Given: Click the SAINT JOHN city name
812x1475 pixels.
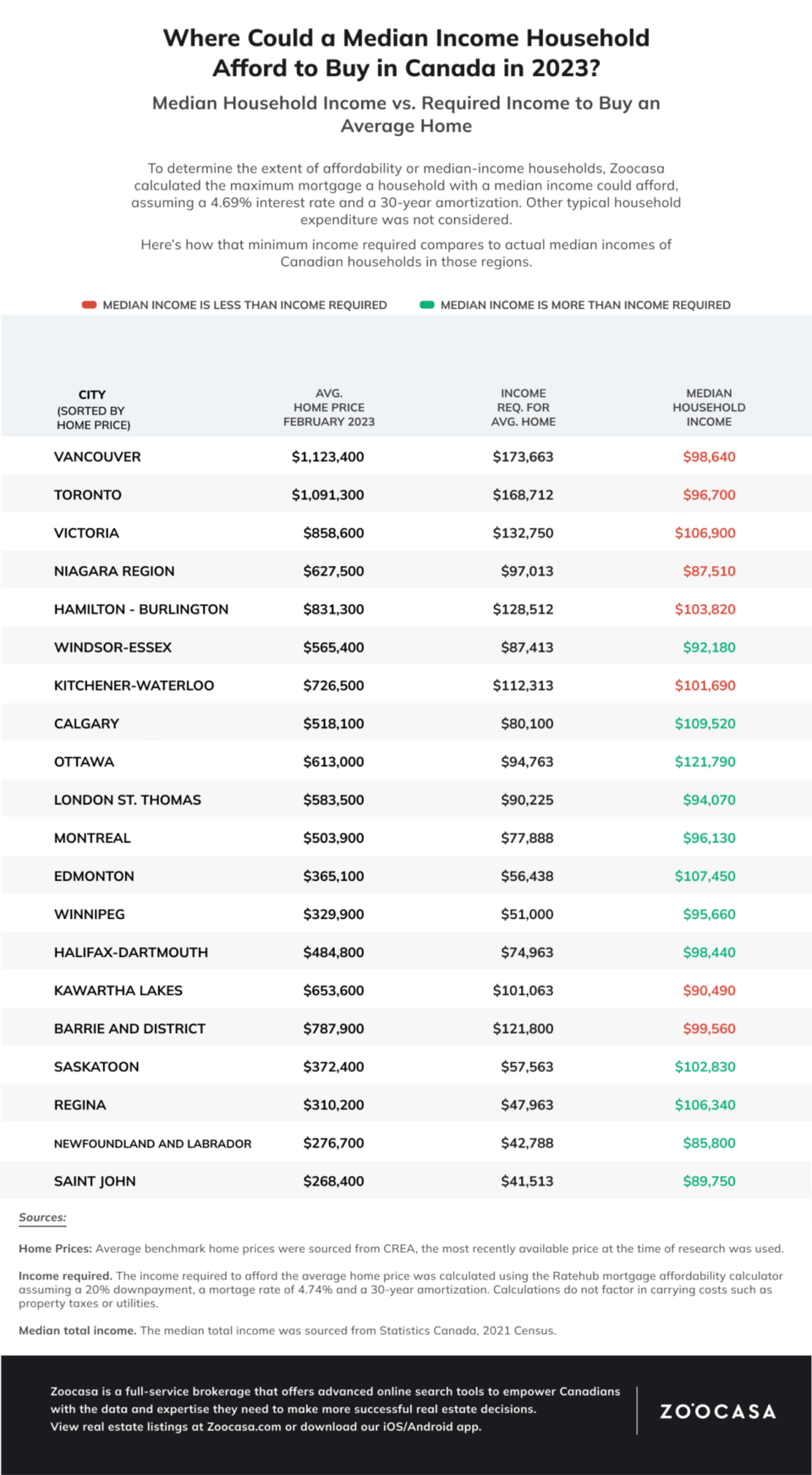Looking at the screenshot, I should (x=95, y=1181).
